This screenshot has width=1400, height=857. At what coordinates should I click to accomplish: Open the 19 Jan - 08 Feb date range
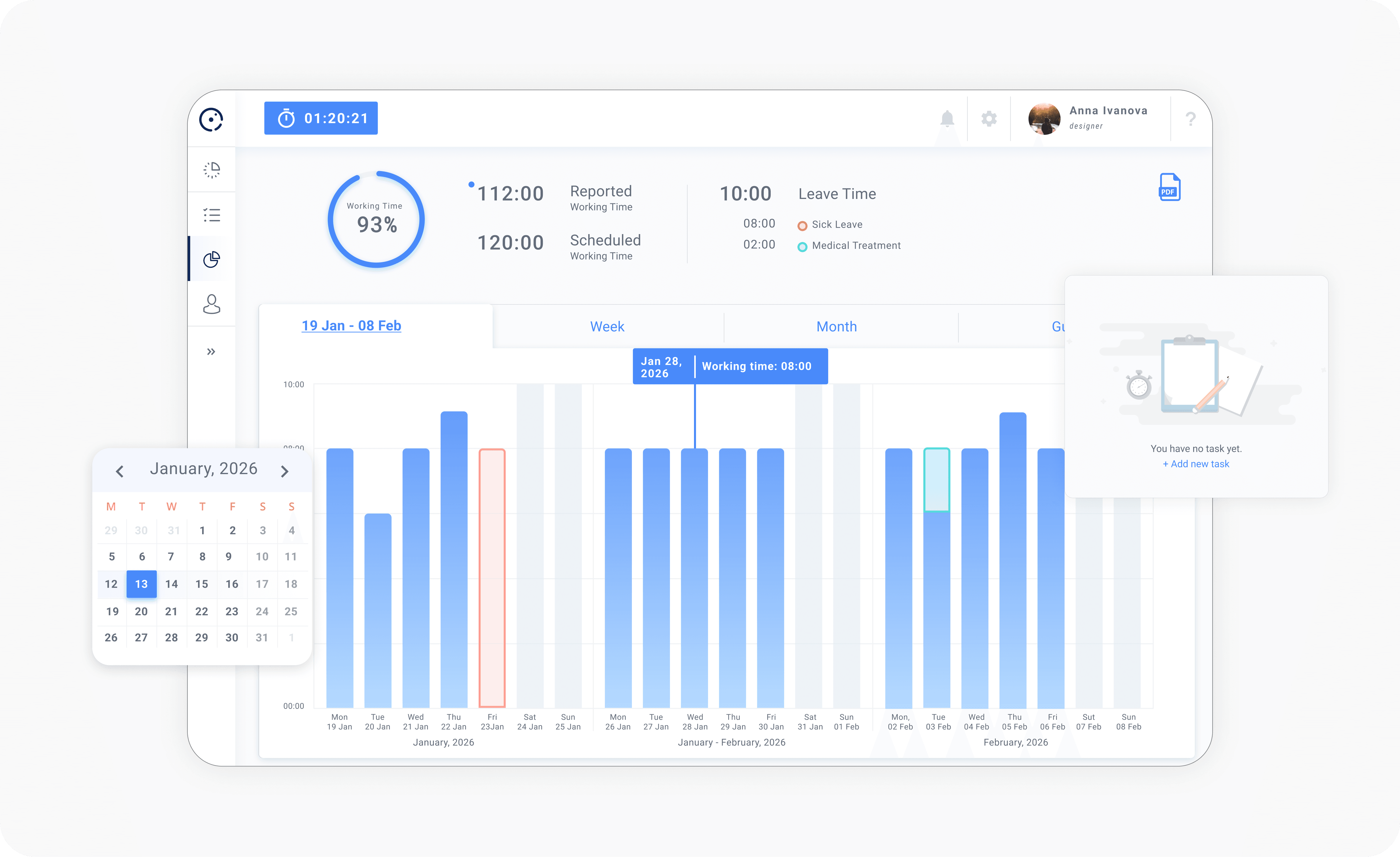coord(351,326)
